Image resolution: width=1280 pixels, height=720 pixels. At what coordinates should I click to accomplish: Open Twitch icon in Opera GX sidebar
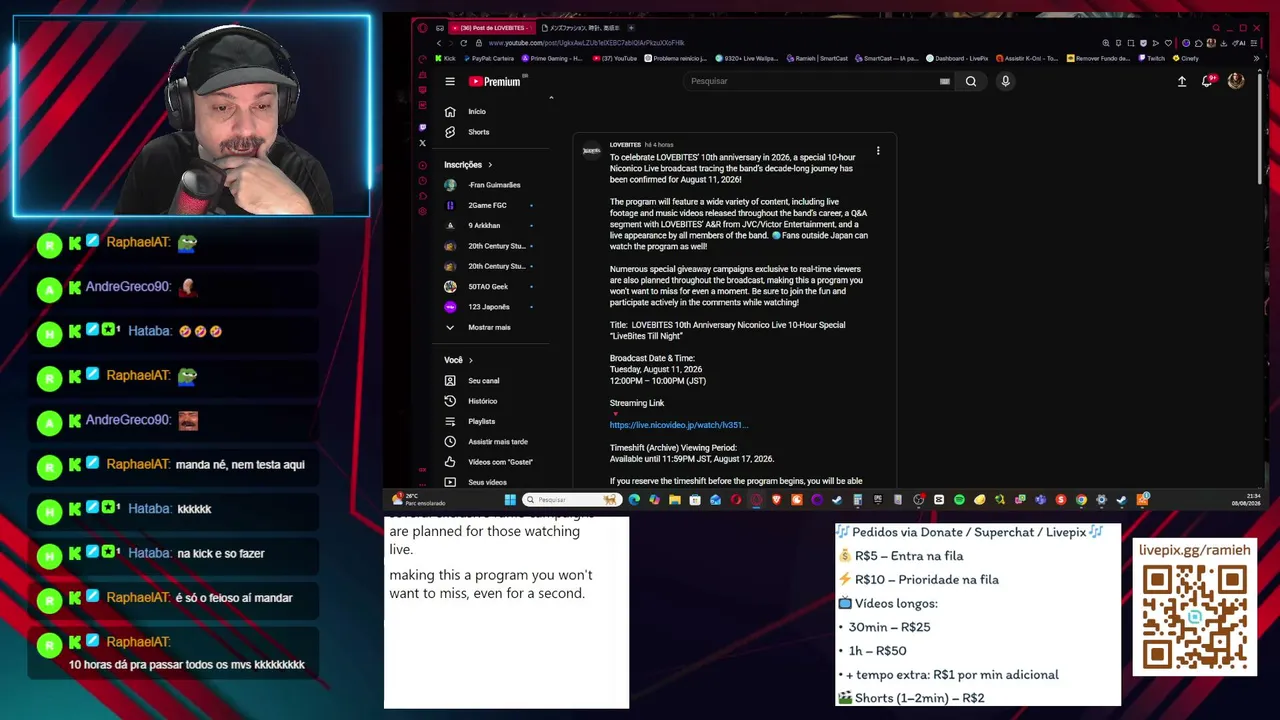point(422,127)
